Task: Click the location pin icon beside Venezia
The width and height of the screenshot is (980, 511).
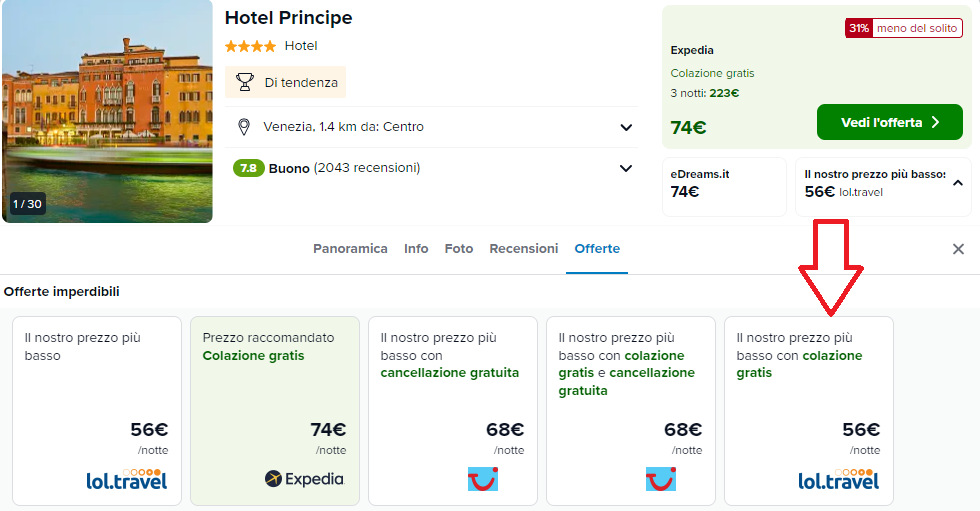Action: pos(243,127)
